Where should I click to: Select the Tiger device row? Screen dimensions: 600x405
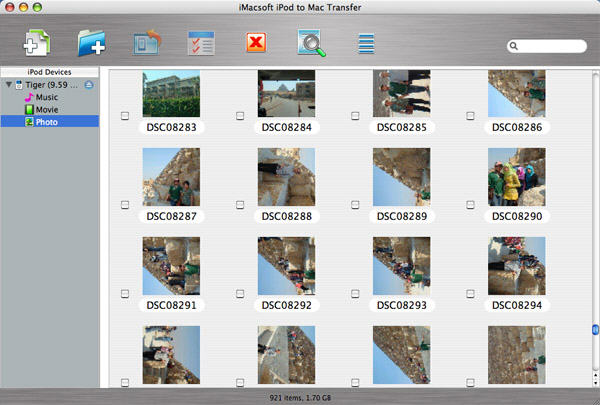pos(50,85)
